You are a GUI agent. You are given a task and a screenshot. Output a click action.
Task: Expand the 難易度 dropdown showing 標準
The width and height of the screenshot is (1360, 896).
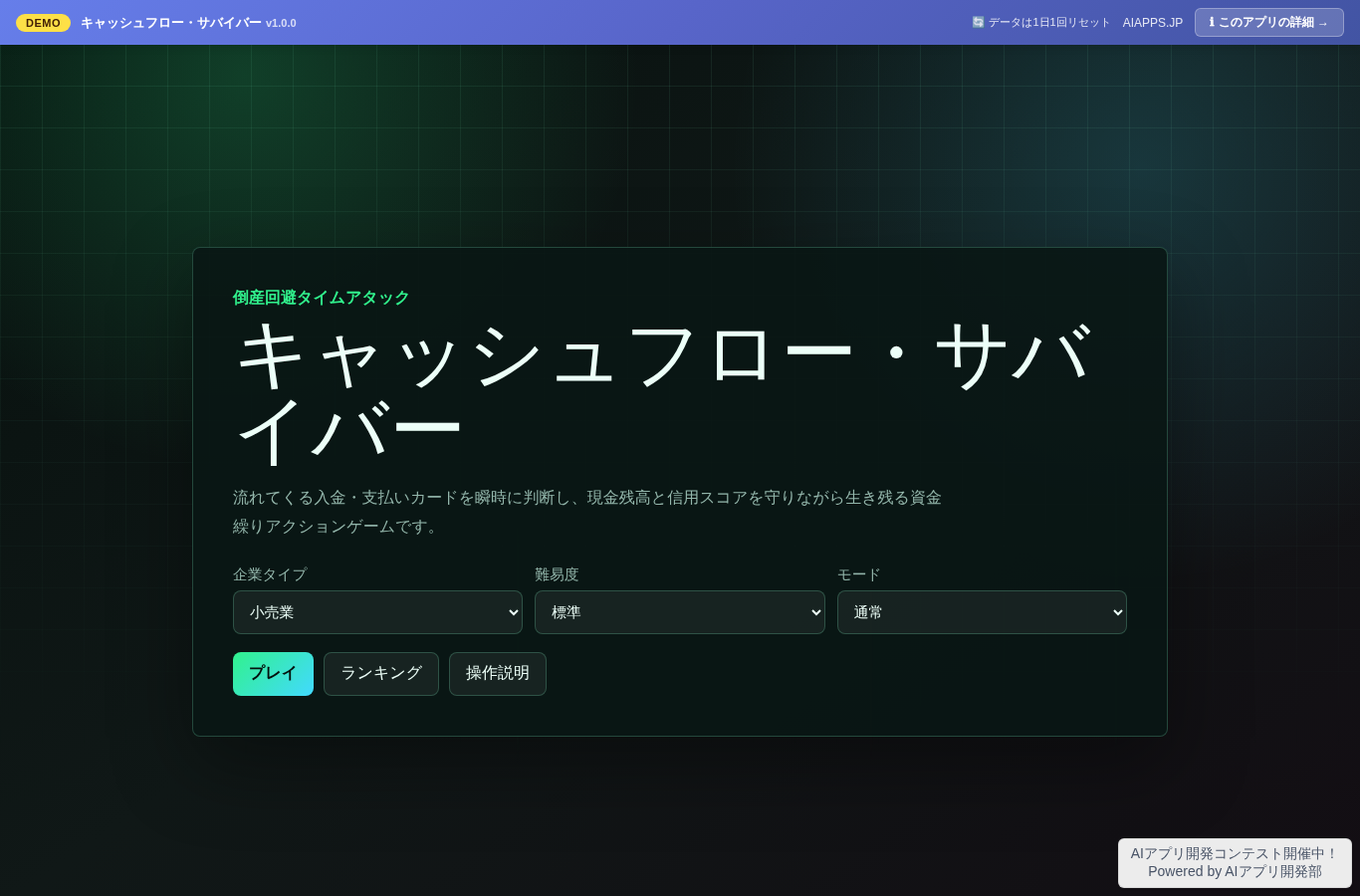(x=680, y=612)
